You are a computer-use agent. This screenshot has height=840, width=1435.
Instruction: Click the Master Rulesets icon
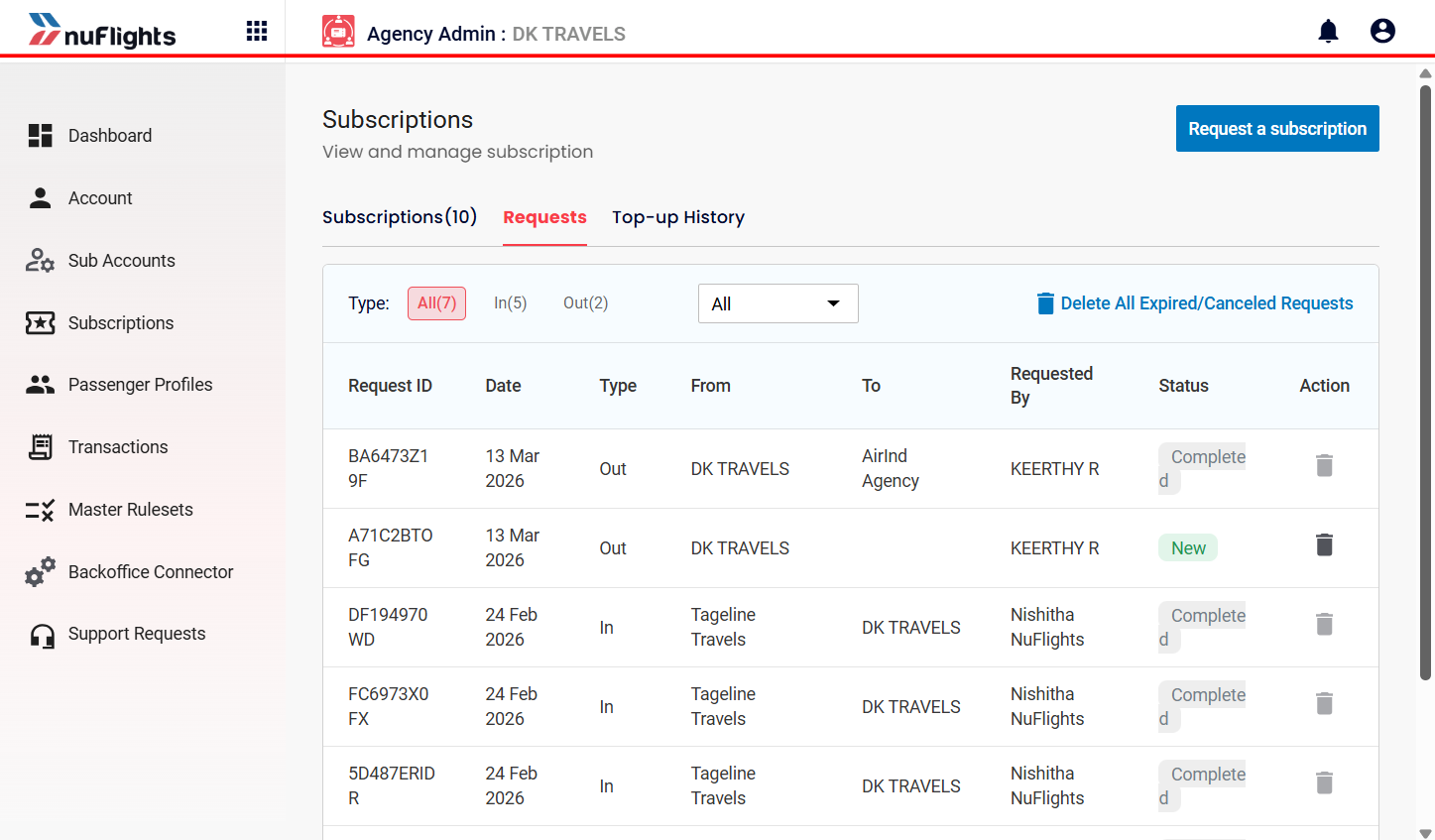41,510
